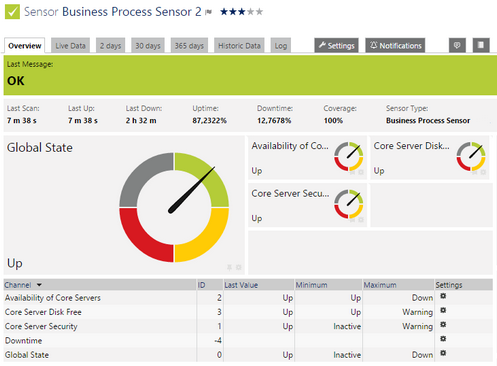Open gear settings for Availability of Core Servers

(443, 296)
